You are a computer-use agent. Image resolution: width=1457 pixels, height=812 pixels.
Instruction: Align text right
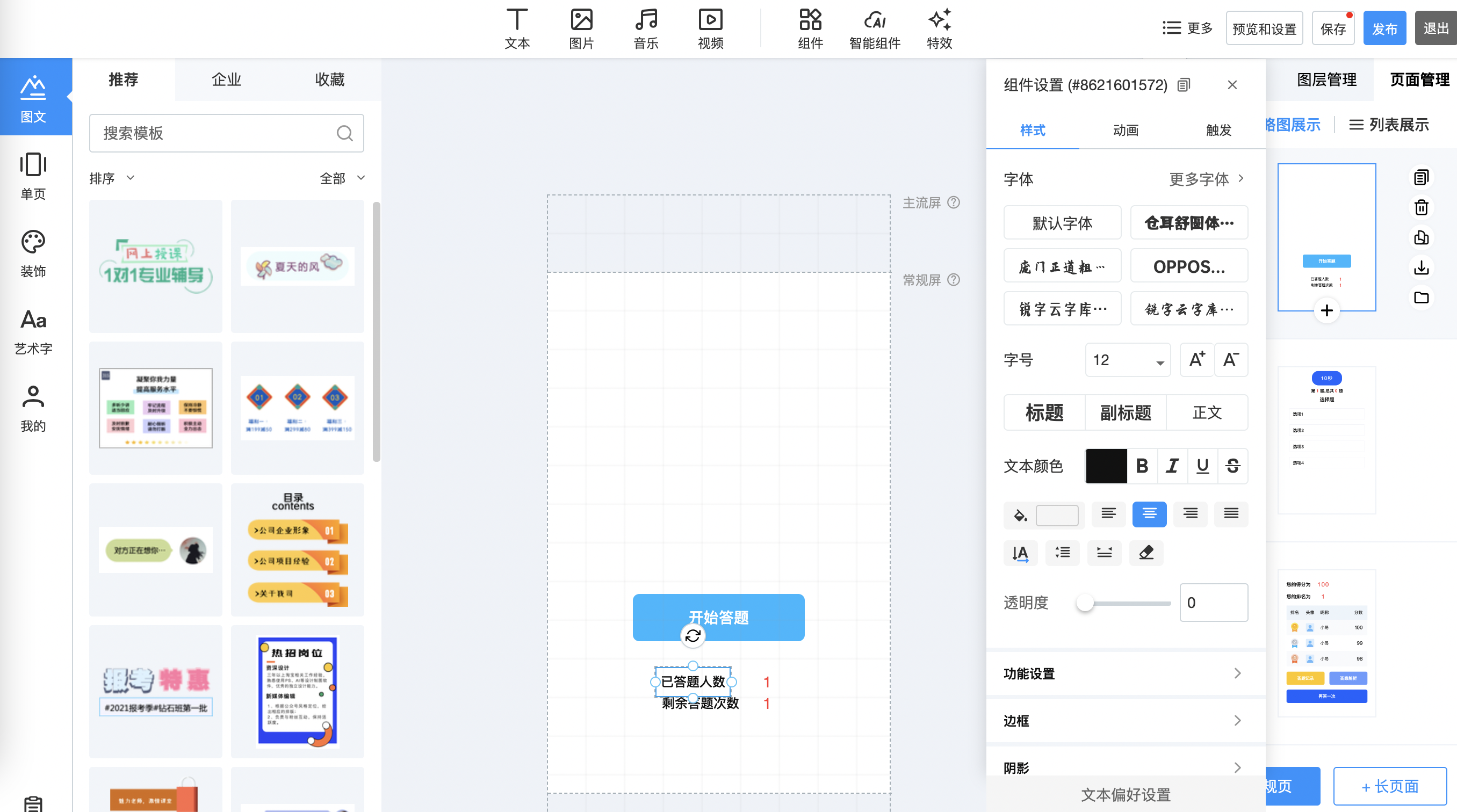1190,514
